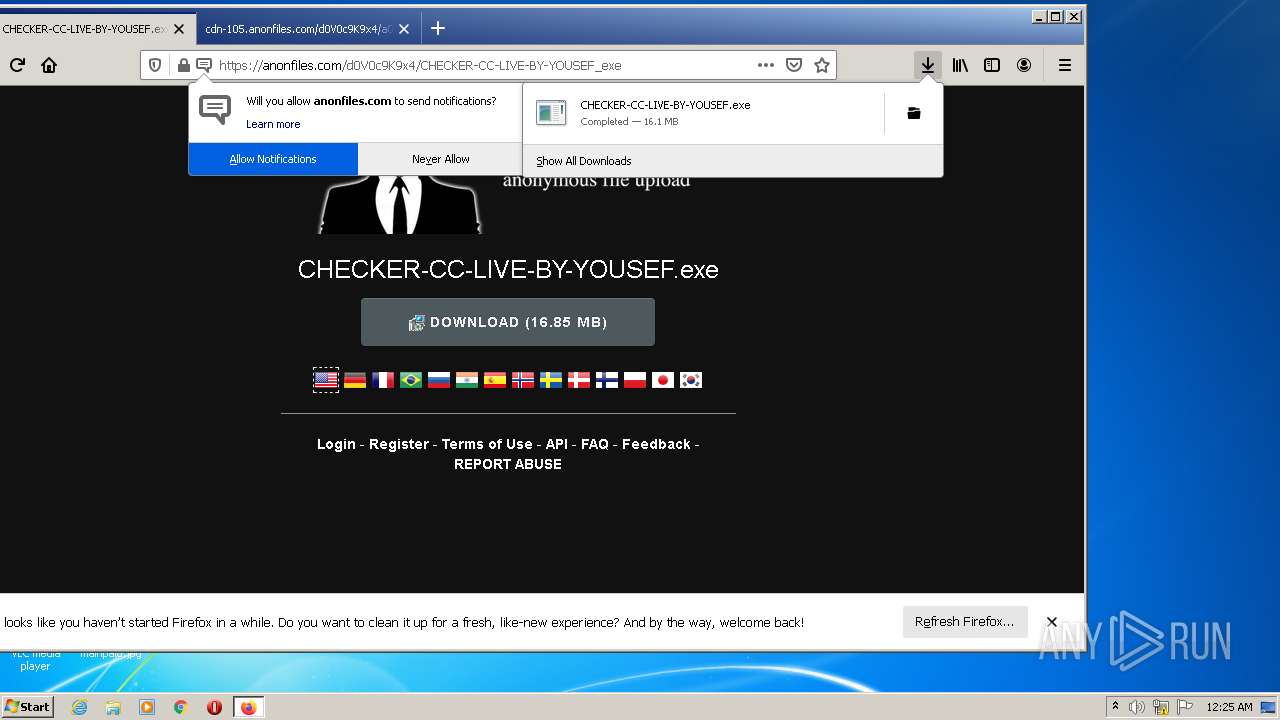Viewport: 1280px width, 720px height.
Task: Open the Feedback link
Action: click(656, 444)
